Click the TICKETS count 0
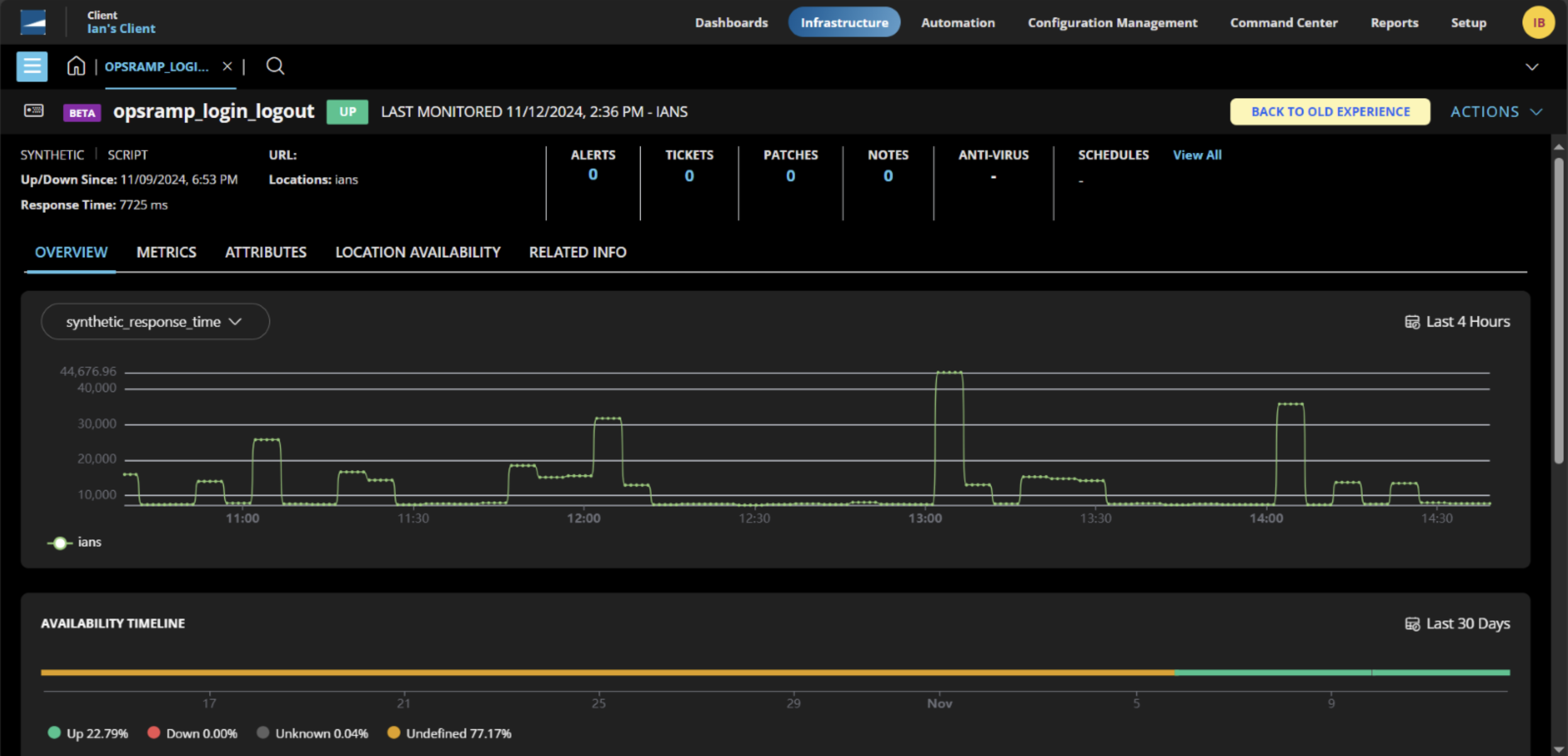Image resolution: width=1568 pixels, height=756 pixels. 688,176
